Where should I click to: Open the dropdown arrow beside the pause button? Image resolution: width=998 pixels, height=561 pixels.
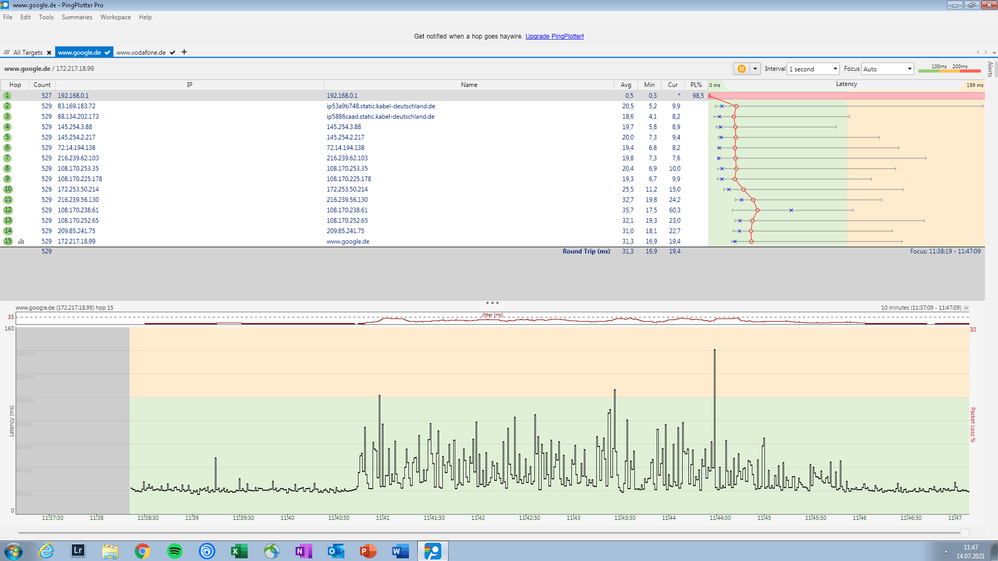[x=755, y=69]
